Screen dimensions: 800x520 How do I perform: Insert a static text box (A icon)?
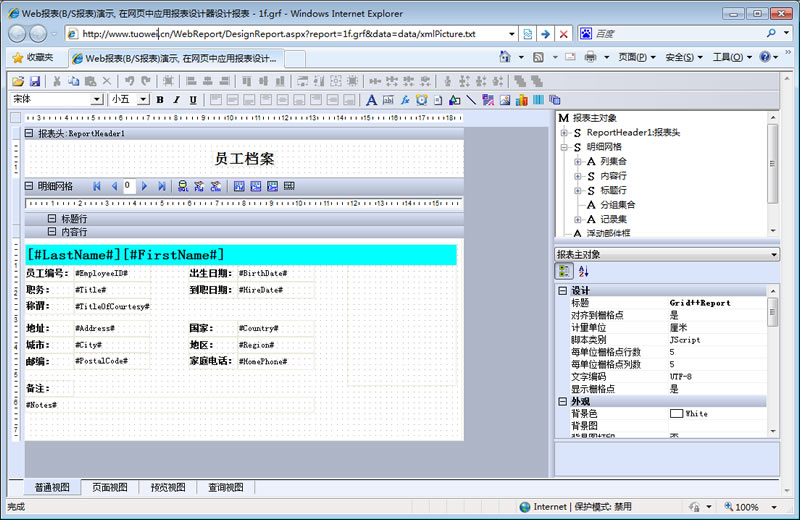[372, 100]
